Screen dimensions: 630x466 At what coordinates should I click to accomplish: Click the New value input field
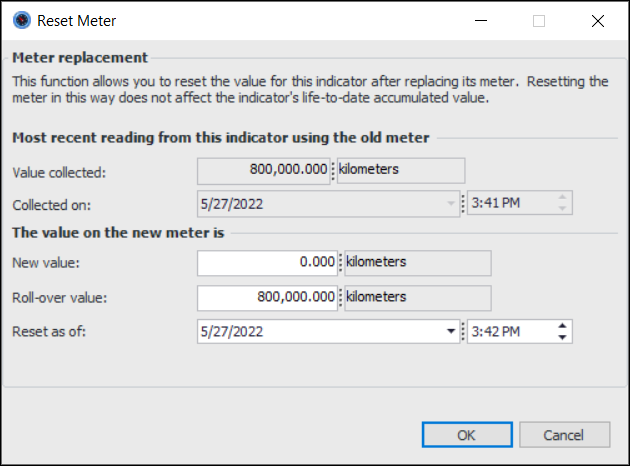(267, 263)
